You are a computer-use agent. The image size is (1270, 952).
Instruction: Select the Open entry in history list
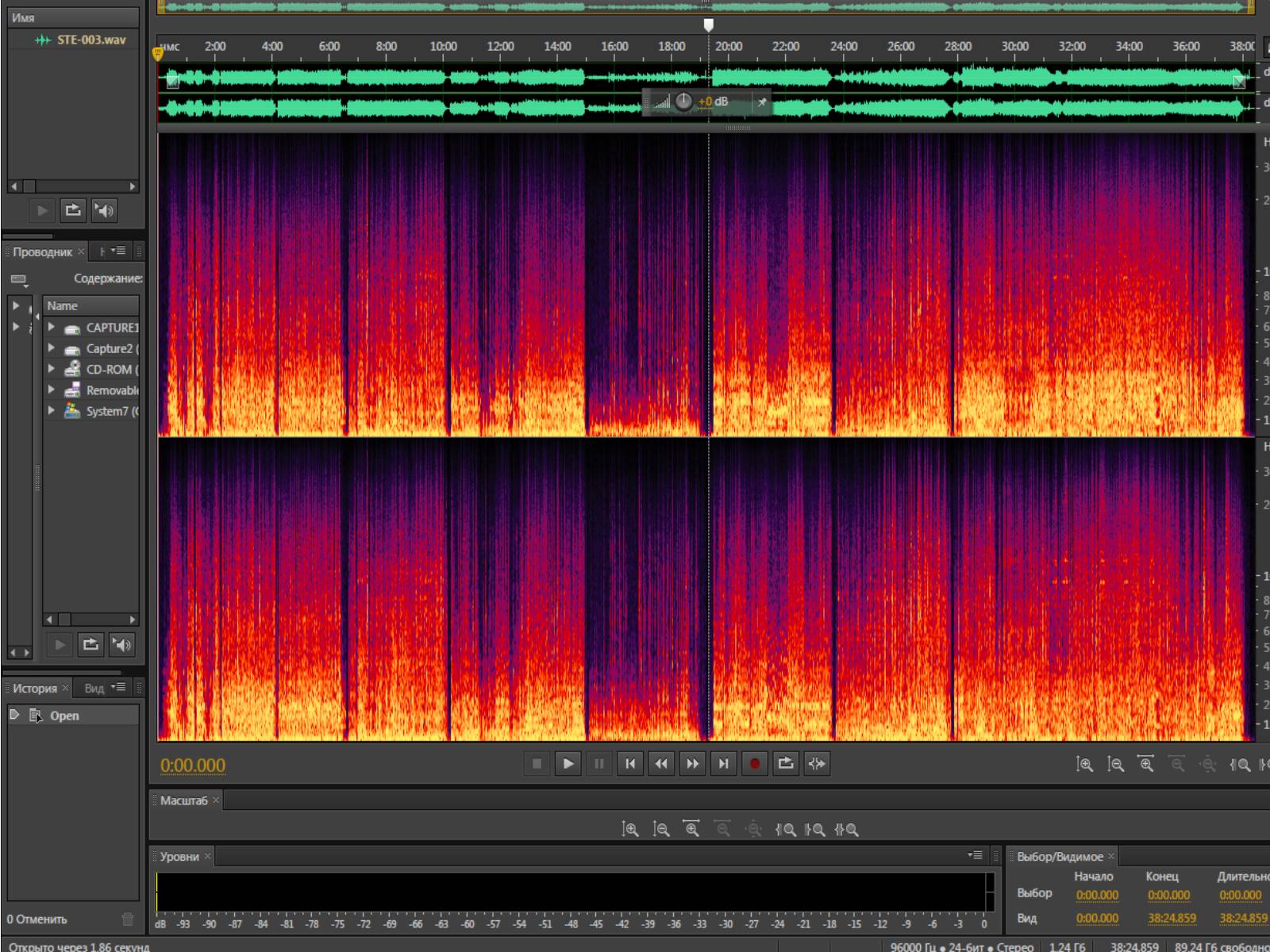64,716
